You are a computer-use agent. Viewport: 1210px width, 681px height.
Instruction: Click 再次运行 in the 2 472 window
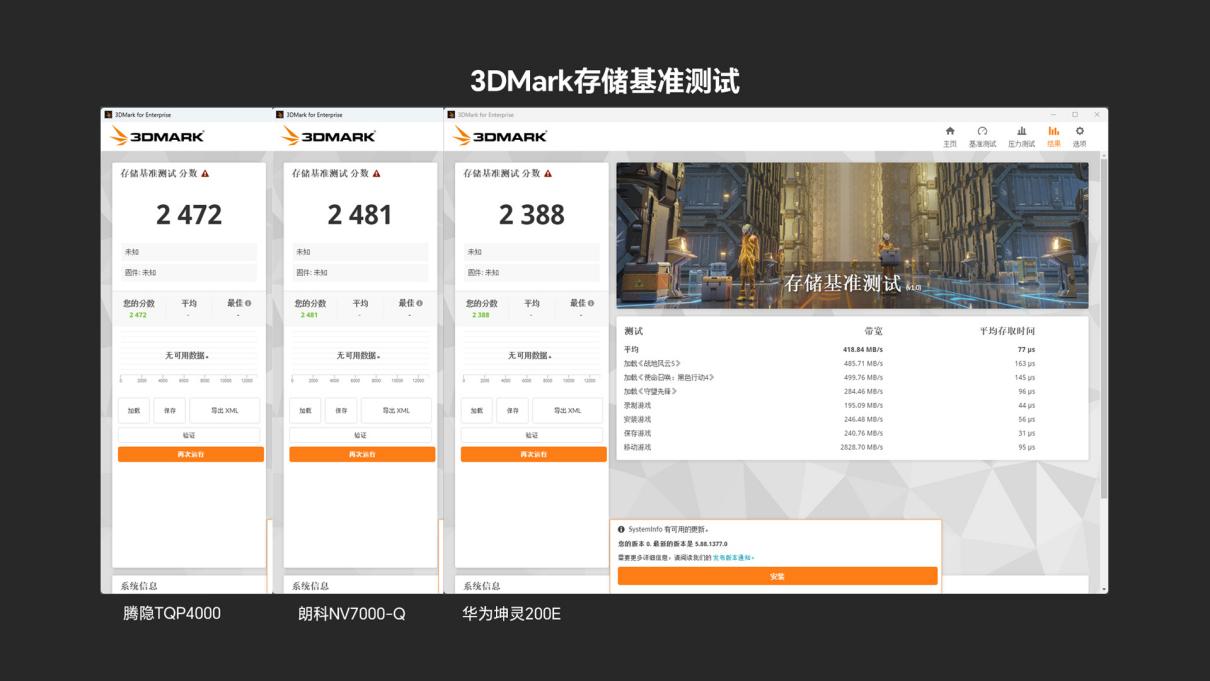pos(191,454)
